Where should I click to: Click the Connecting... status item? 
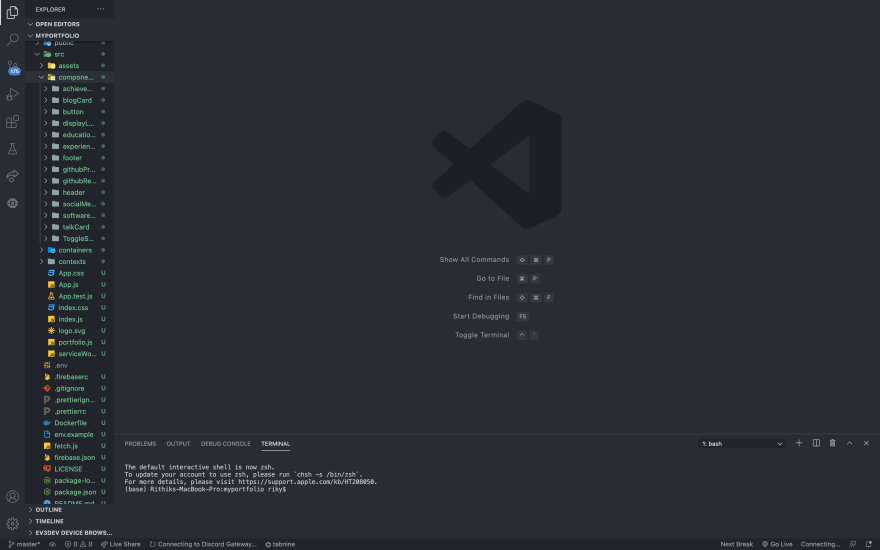point(821,544)
